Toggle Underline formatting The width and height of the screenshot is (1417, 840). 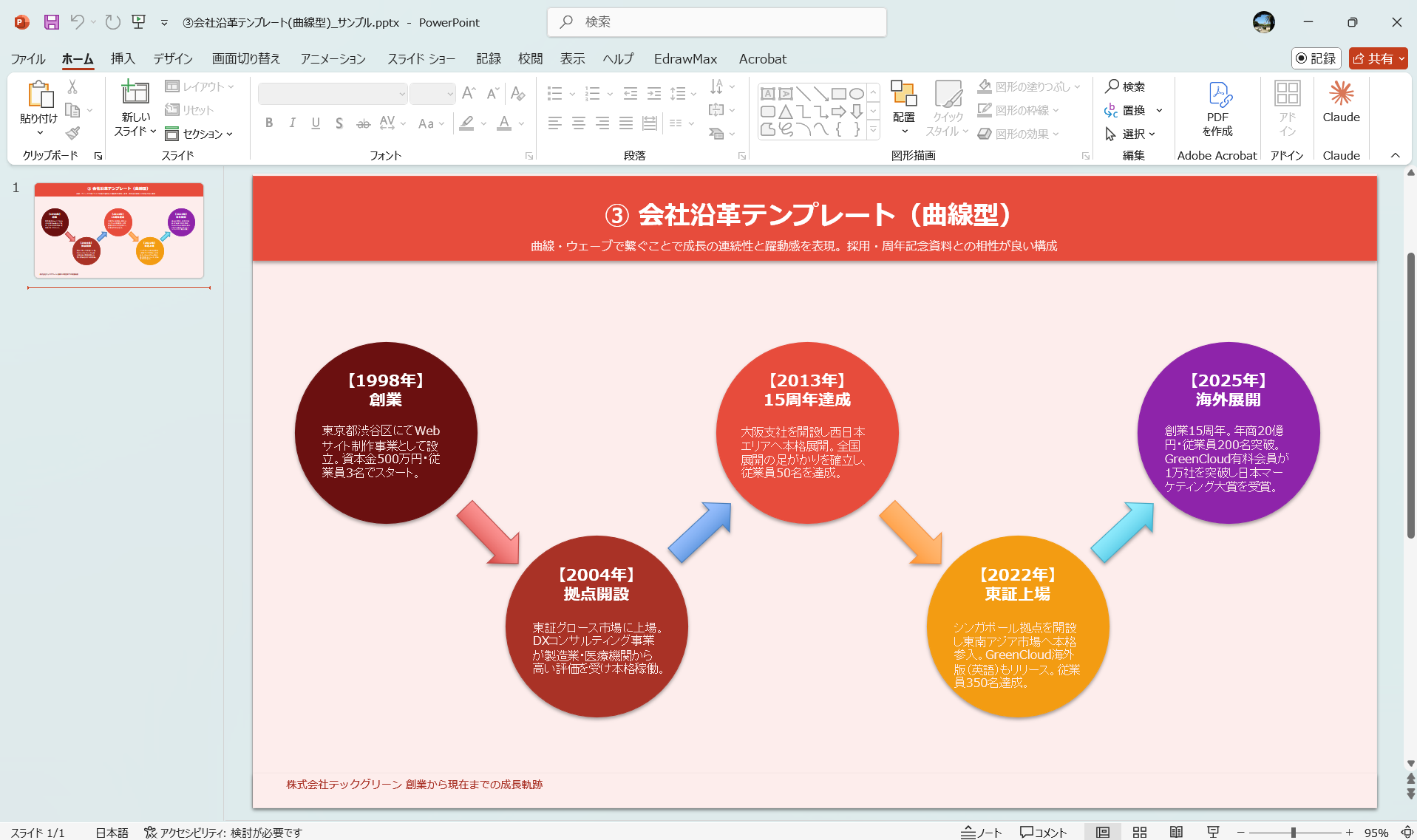[316, 123]
